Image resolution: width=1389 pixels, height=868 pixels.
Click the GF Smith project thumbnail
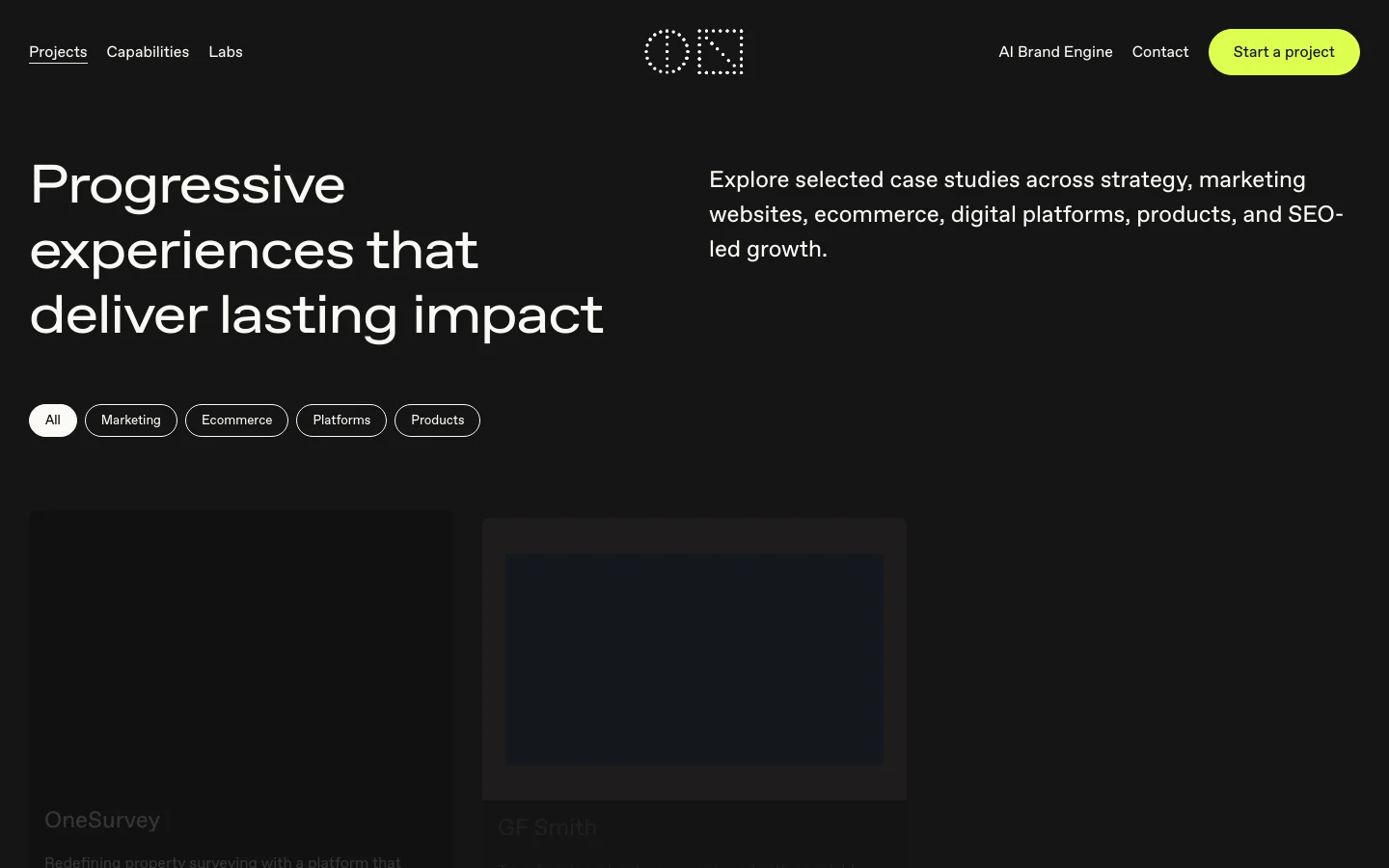click(694, 660)
